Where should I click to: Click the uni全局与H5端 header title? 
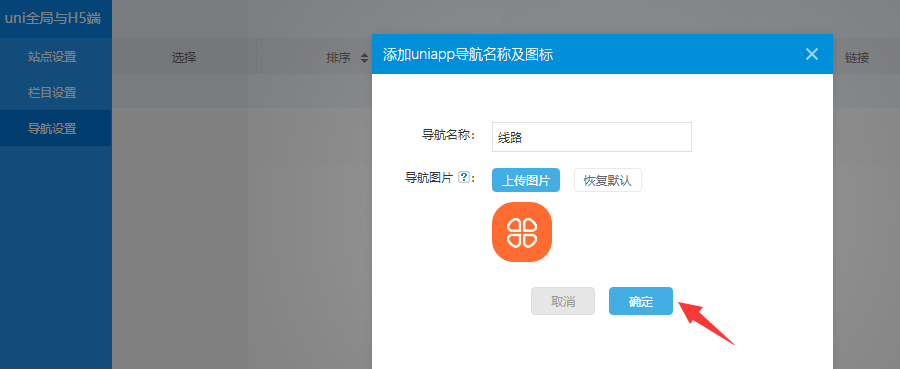coord(52,18)
